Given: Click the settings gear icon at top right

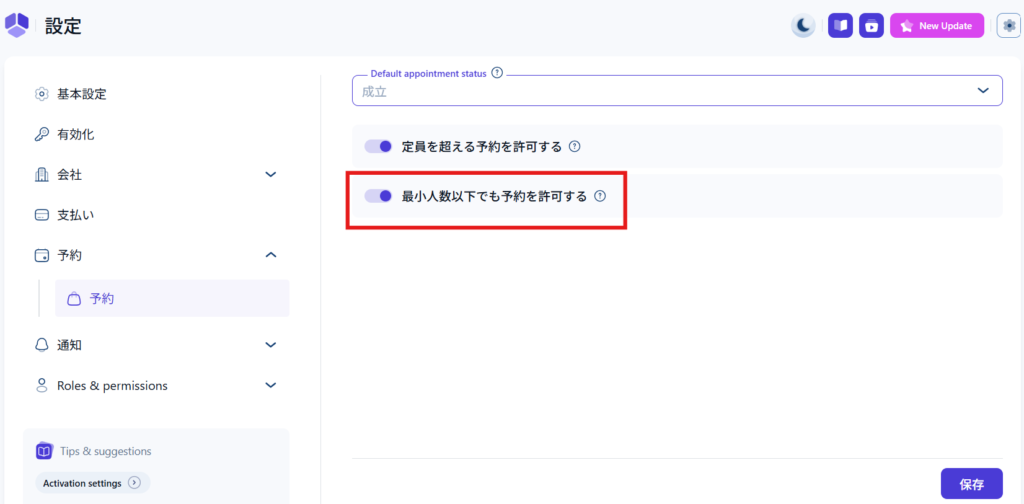Looking at the screenshot, I should (x=1008, y=26).
